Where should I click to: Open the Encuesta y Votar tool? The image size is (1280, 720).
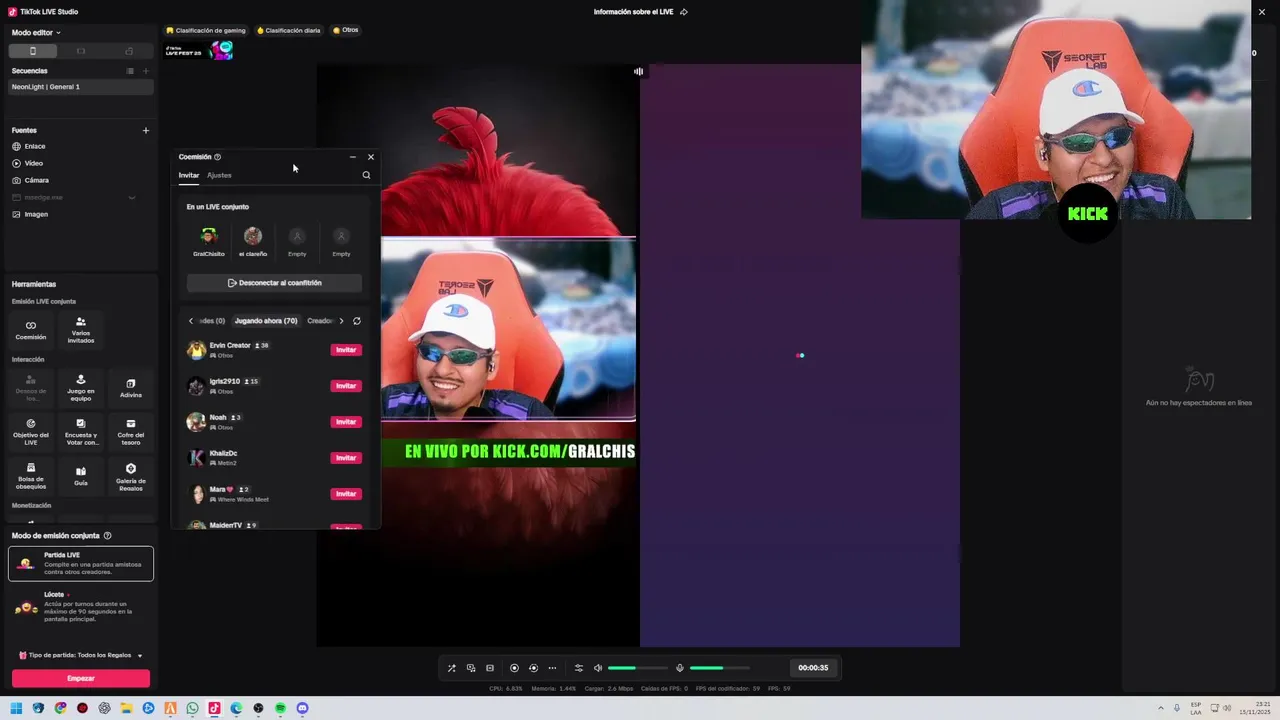[81, 431]
